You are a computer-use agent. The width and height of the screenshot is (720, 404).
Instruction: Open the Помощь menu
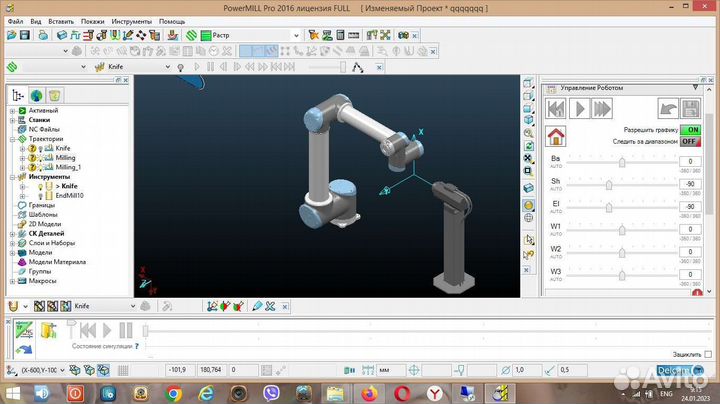point(172,22)
